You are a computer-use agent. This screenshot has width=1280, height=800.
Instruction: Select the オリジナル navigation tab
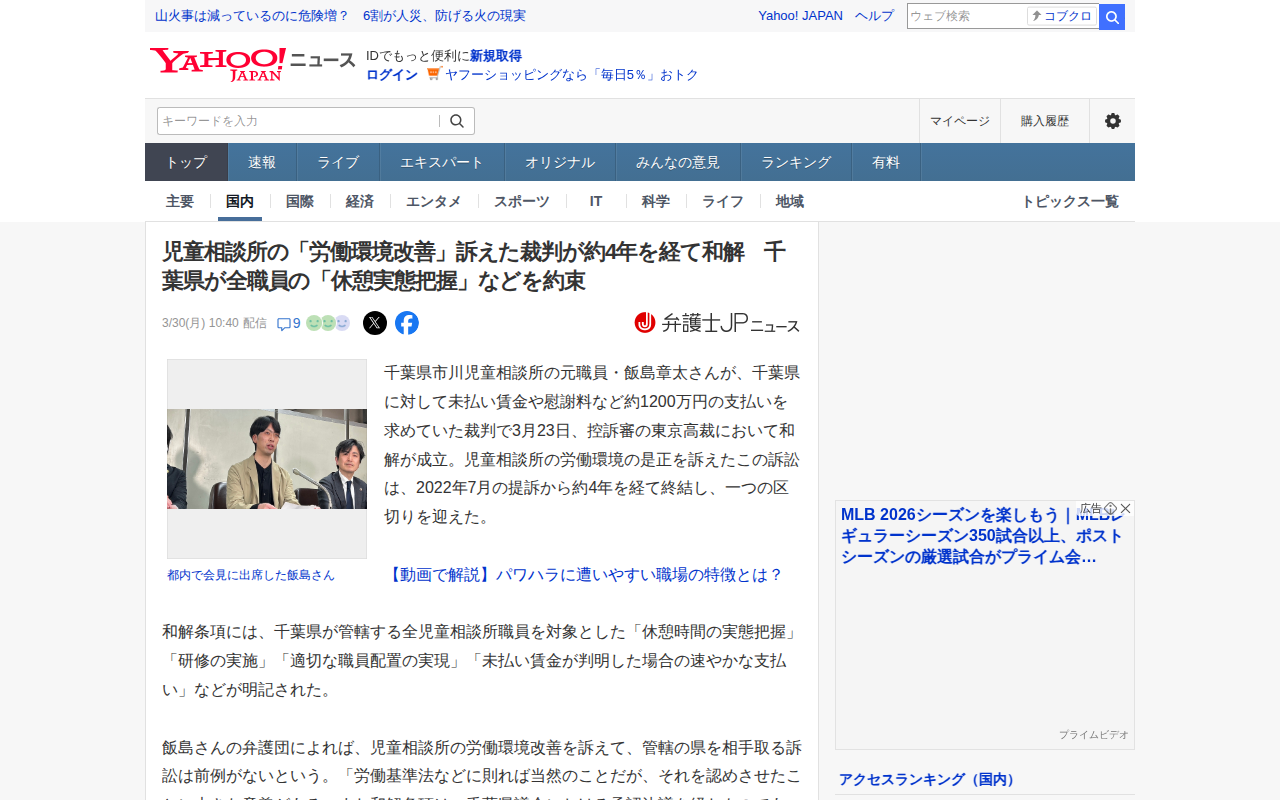[x=560, y=162]
